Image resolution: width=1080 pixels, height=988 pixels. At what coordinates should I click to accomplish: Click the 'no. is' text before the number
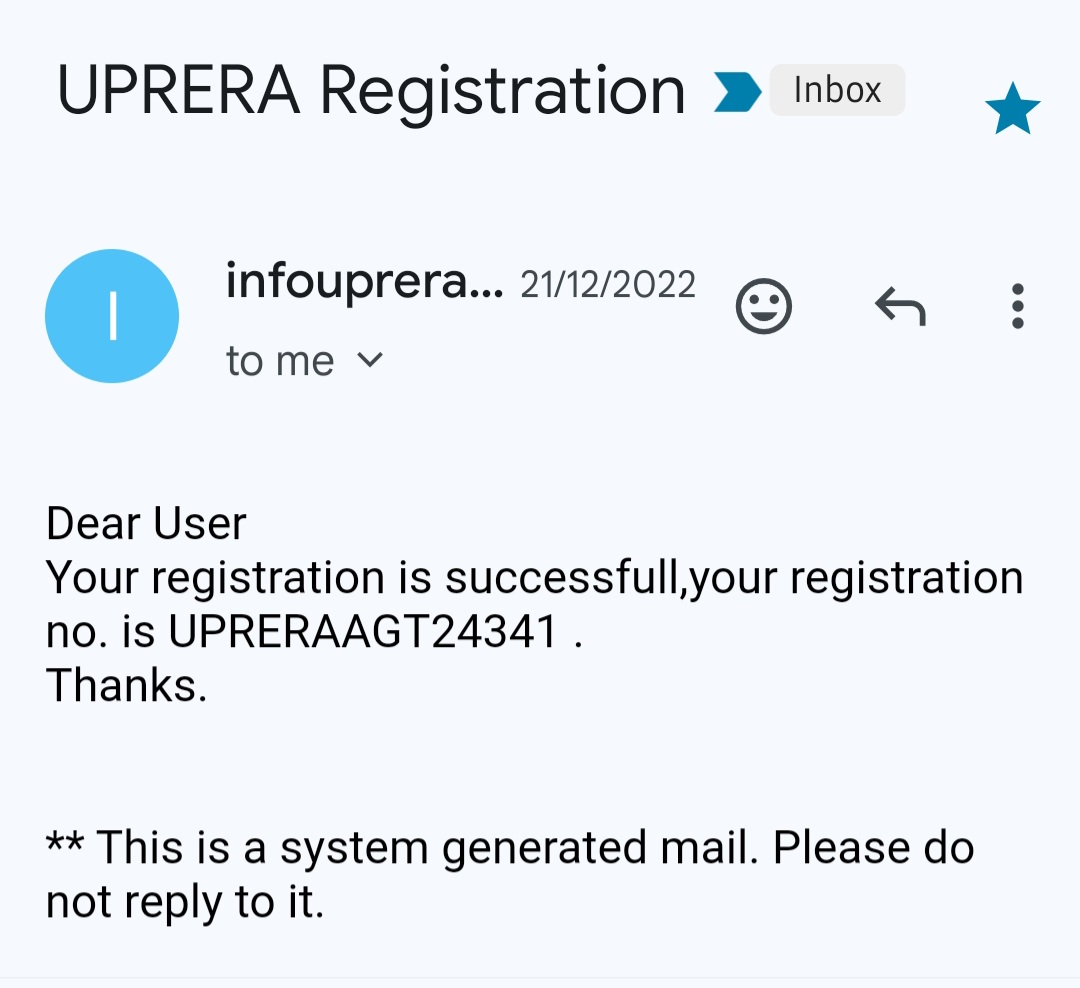102,632
